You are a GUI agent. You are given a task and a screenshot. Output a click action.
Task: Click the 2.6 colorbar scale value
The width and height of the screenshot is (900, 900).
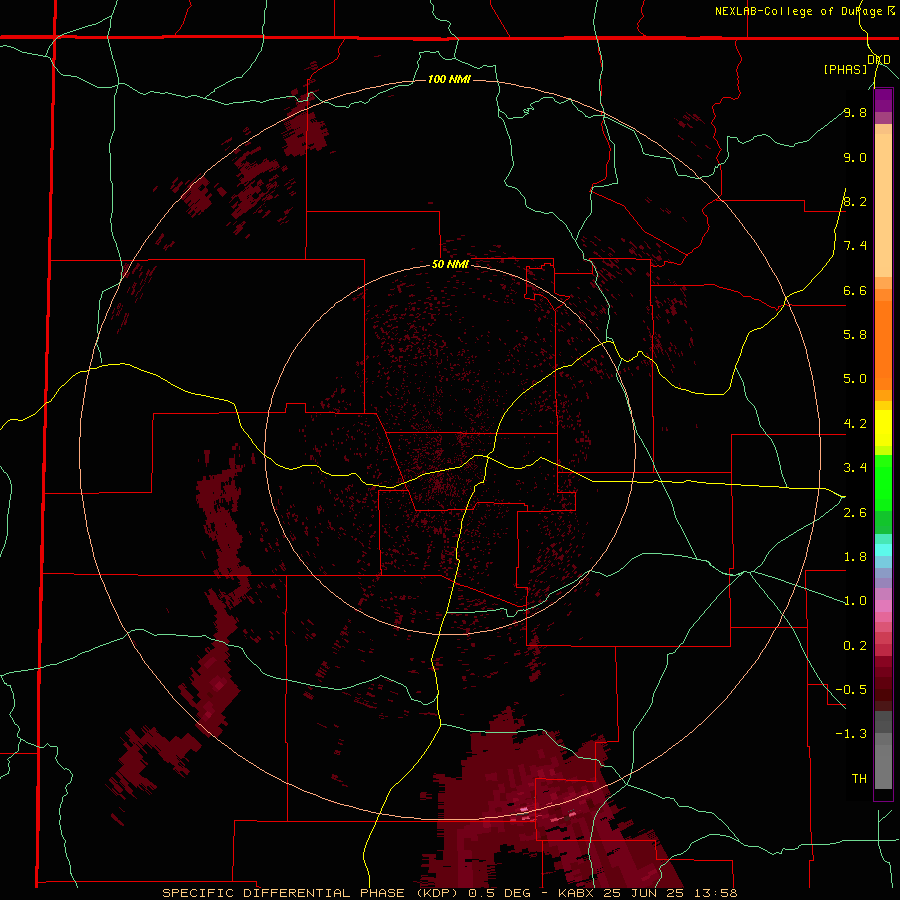point(855,513)
